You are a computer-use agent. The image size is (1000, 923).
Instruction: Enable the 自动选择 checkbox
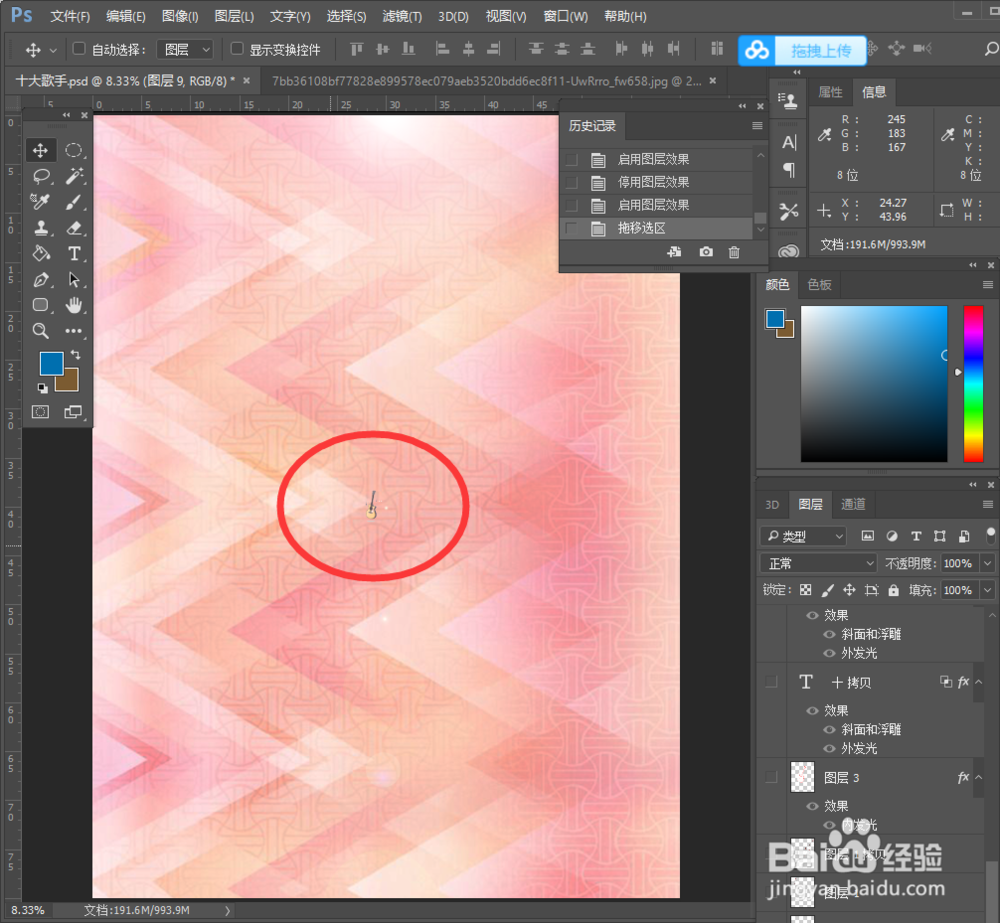click(78, 48)
